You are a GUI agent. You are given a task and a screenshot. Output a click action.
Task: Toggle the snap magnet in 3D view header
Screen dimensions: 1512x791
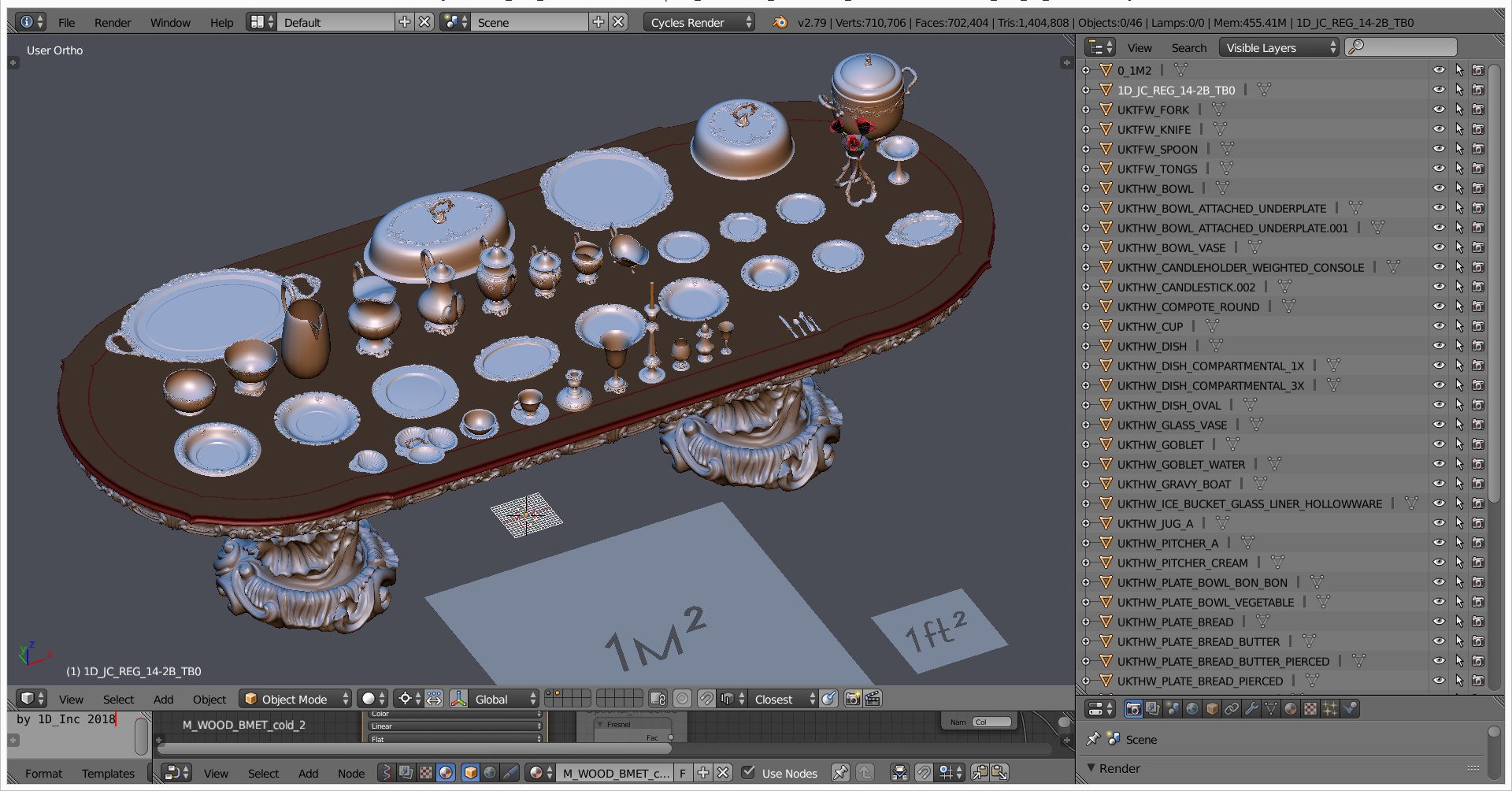pyautogui.click(x=706, y=699)
